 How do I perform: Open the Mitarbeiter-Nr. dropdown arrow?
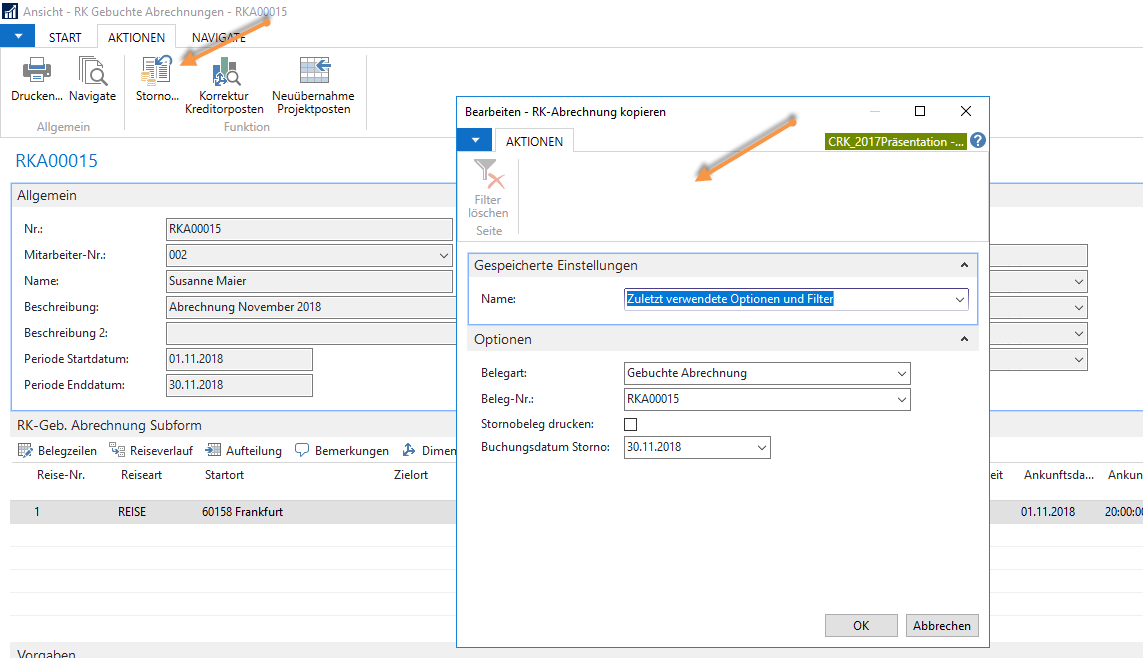(443, 255)
